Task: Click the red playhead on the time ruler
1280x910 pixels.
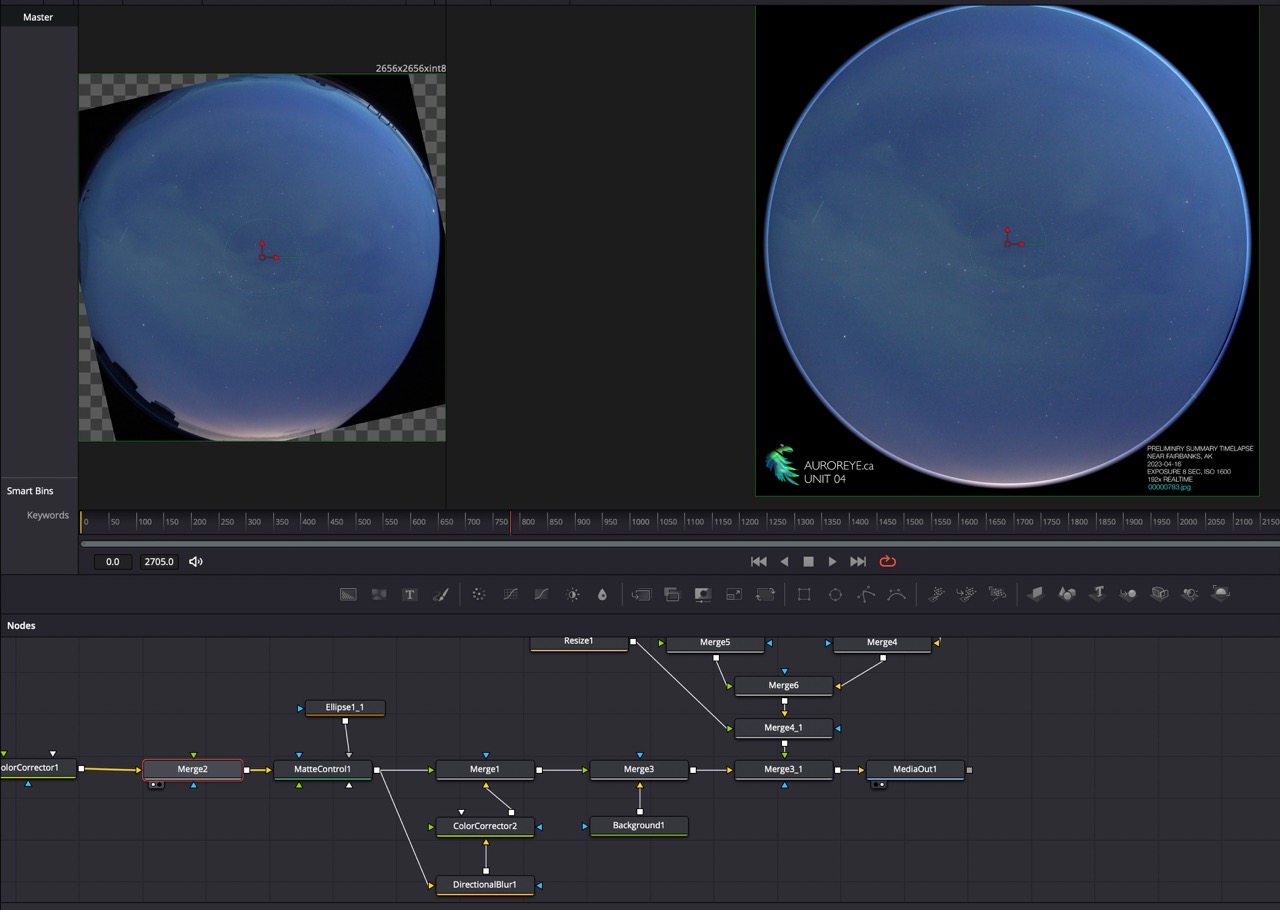Action: [510, 521]
